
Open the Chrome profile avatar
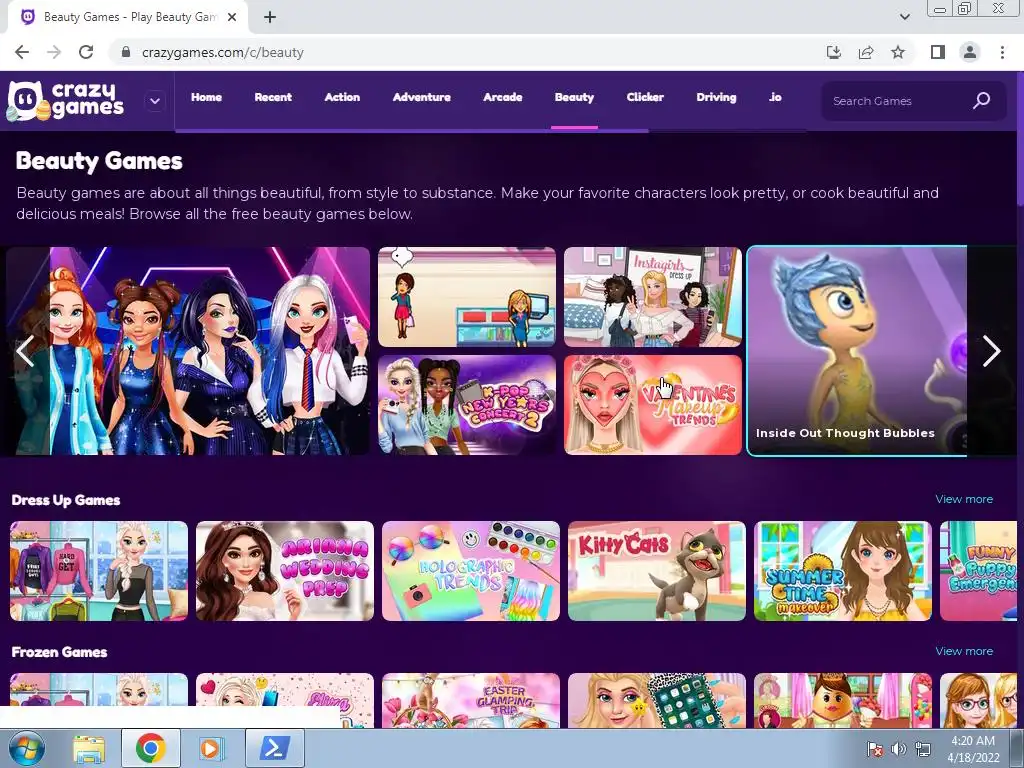pos(970,52)
